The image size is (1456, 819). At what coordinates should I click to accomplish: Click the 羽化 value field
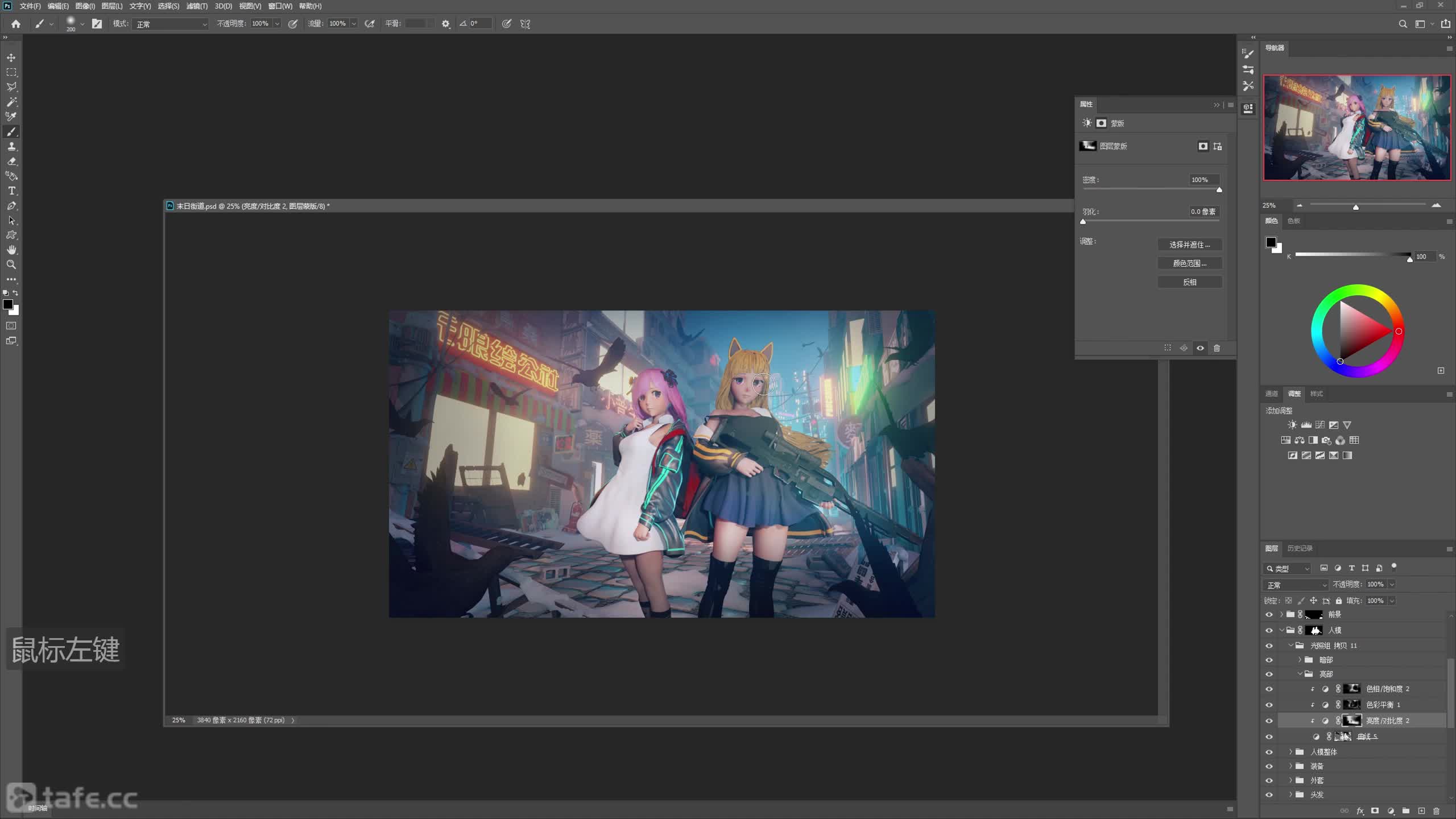click(1203, 212)
